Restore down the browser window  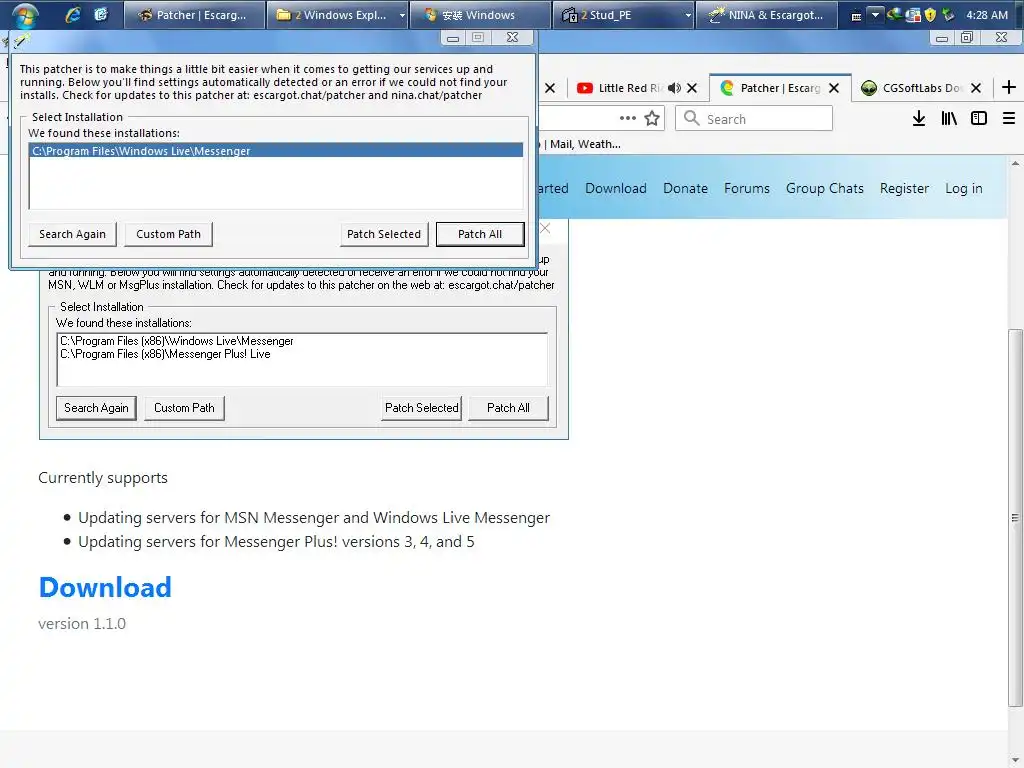(967, 38)
